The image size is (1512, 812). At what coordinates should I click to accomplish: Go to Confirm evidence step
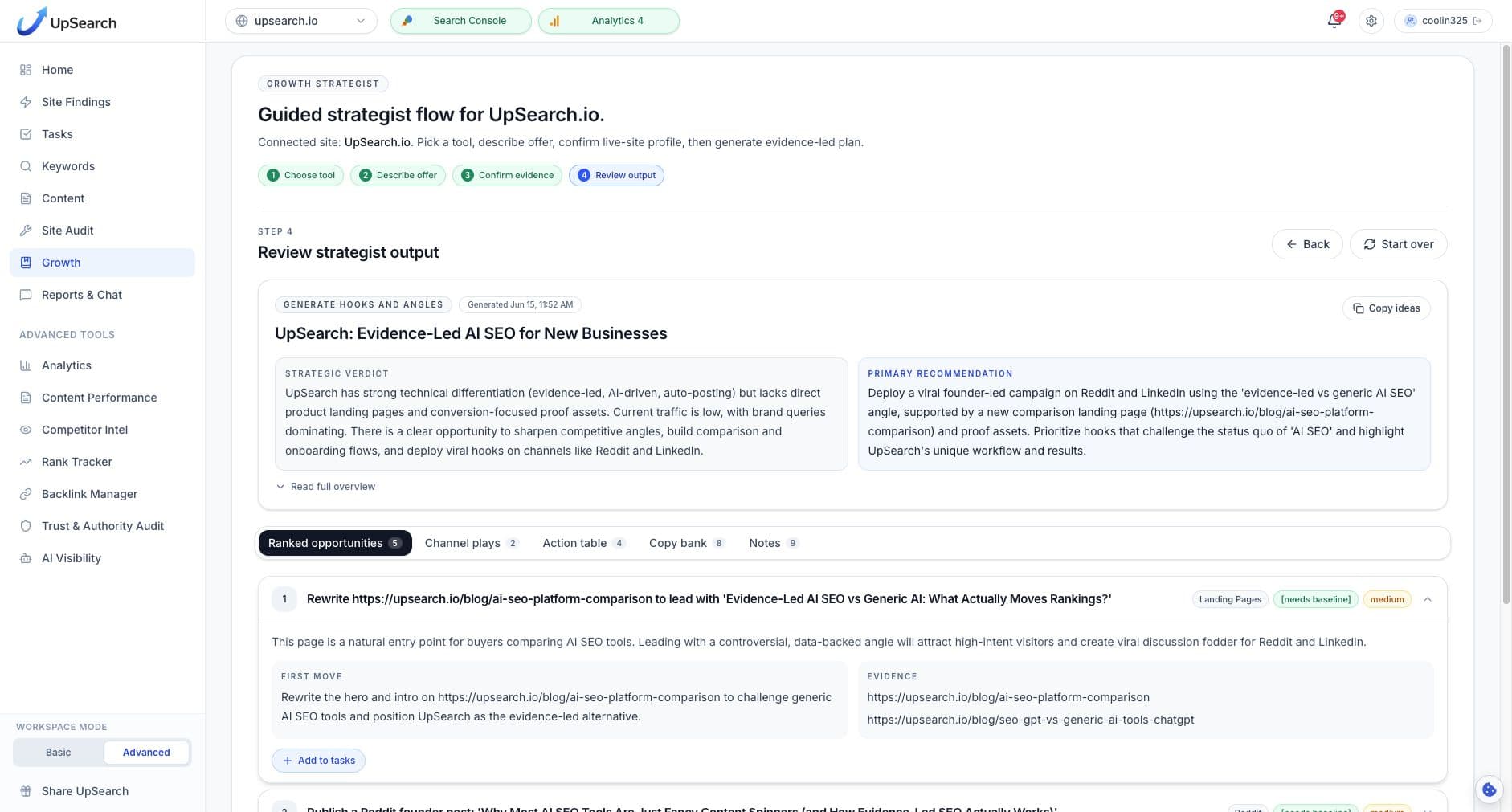[507, 175]
